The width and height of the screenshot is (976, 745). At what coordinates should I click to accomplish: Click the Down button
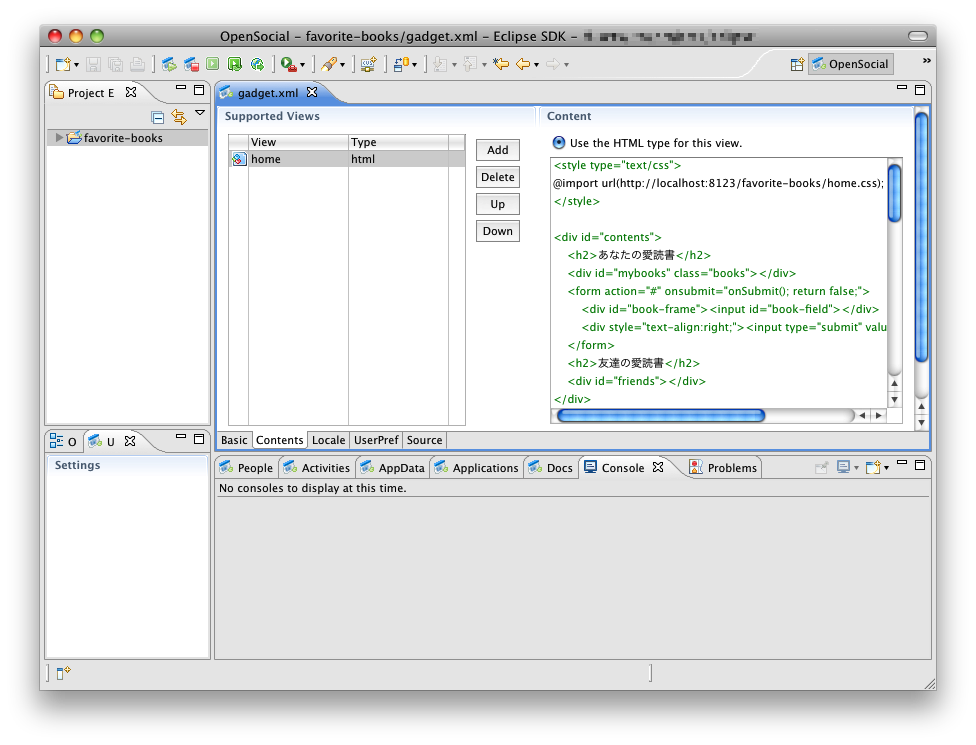(x=497, y=231)
